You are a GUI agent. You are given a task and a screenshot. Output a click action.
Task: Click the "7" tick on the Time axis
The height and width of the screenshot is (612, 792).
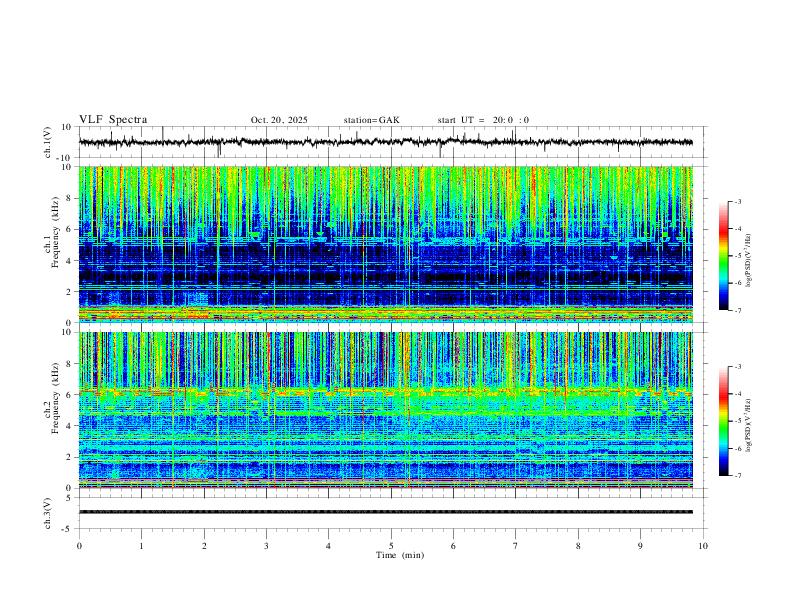pyautogui.click(x=516, y=546)
